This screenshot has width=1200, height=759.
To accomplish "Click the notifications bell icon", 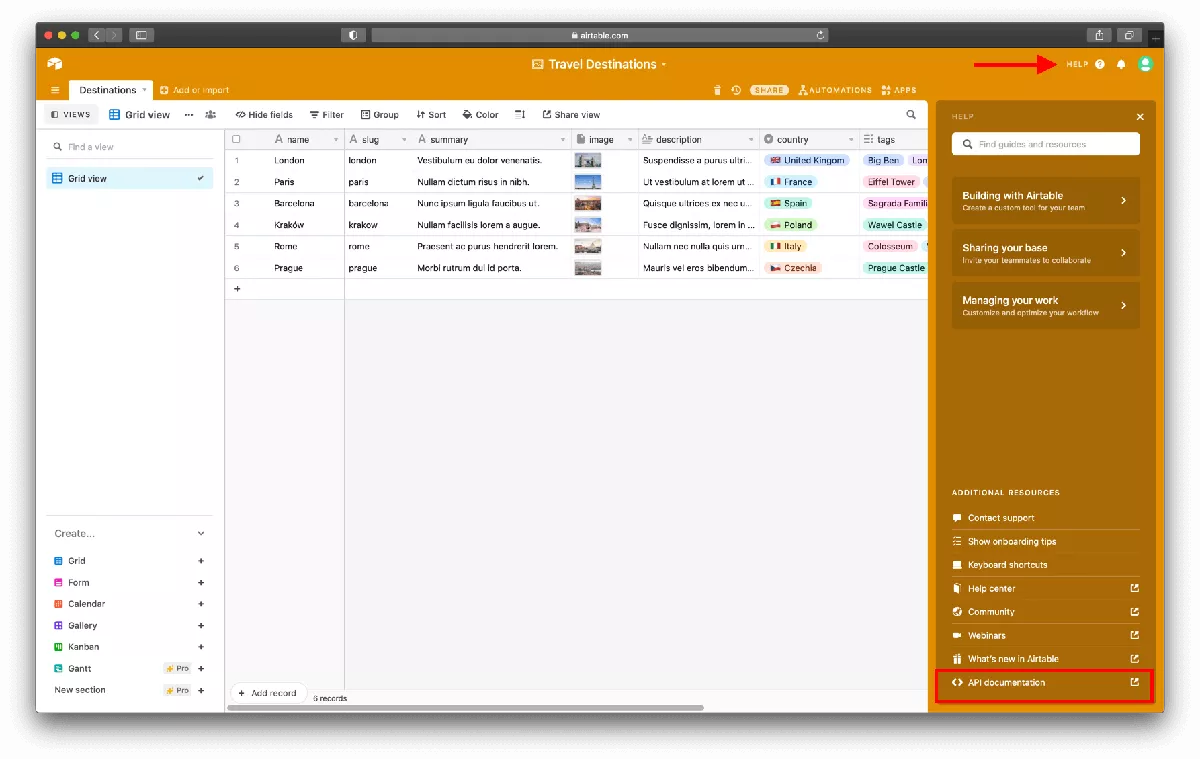I will coord(1121,64).
